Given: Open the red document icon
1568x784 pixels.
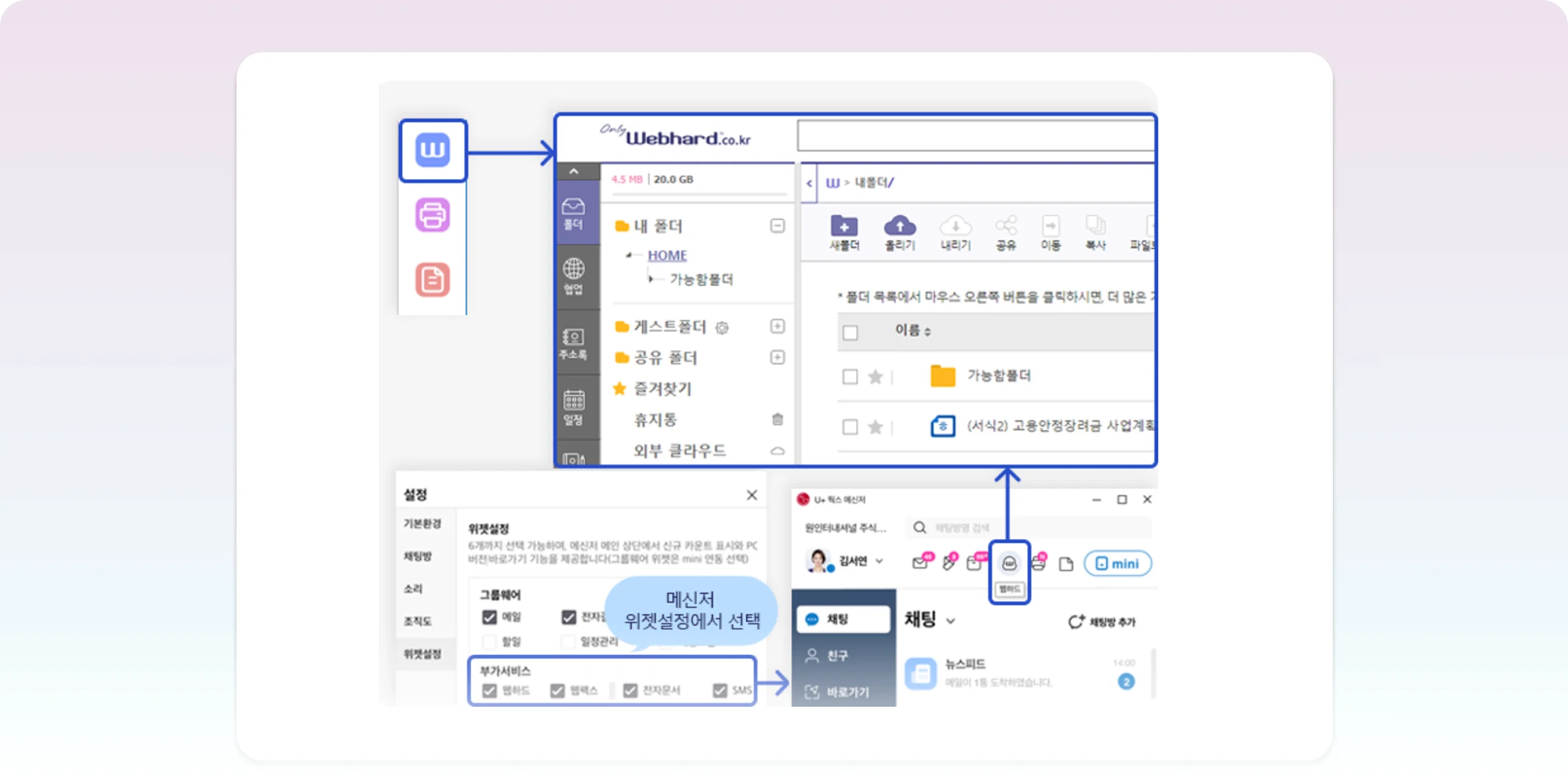Looking at the screenshot, I should click(x=433, y=280).
